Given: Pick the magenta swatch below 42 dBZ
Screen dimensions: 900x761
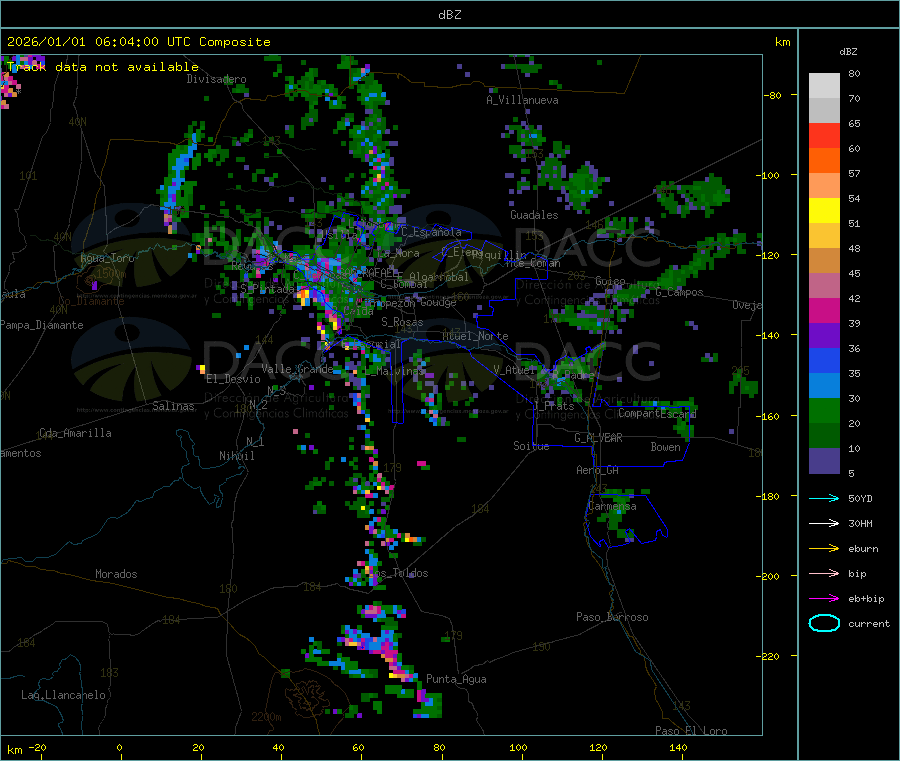Looking at the screenshot, I should 824,310.
